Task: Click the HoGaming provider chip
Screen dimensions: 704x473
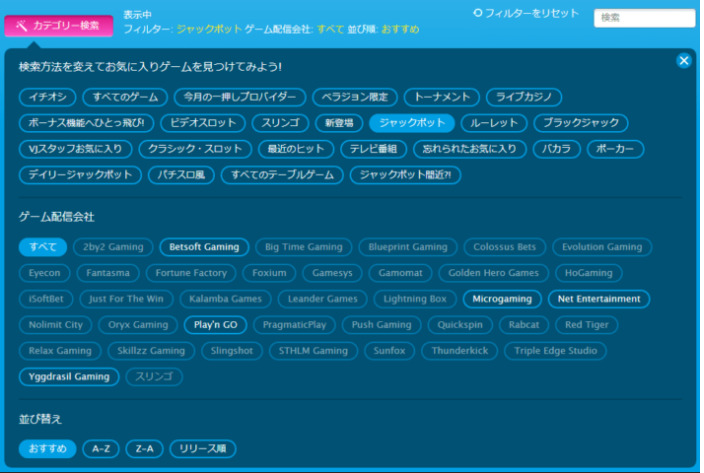Action: [589, 273]
